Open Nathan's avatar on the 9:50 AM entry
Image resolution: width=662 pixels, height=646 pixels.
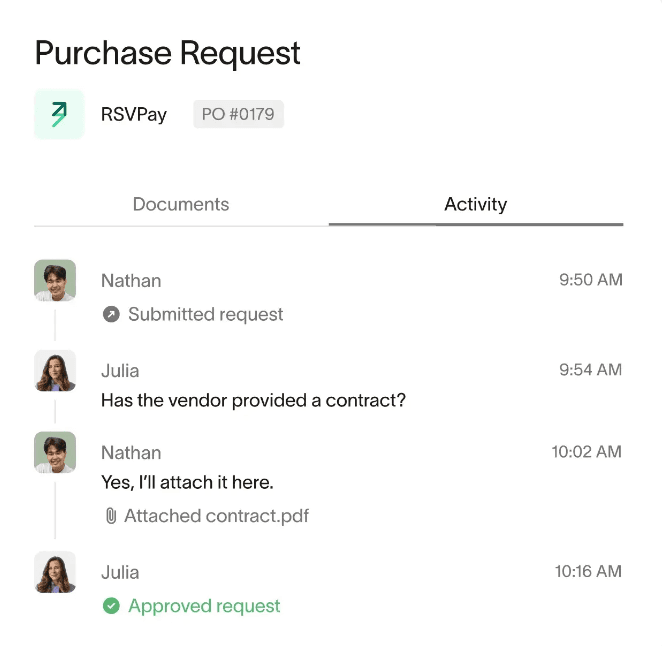[x=55, y=281]
